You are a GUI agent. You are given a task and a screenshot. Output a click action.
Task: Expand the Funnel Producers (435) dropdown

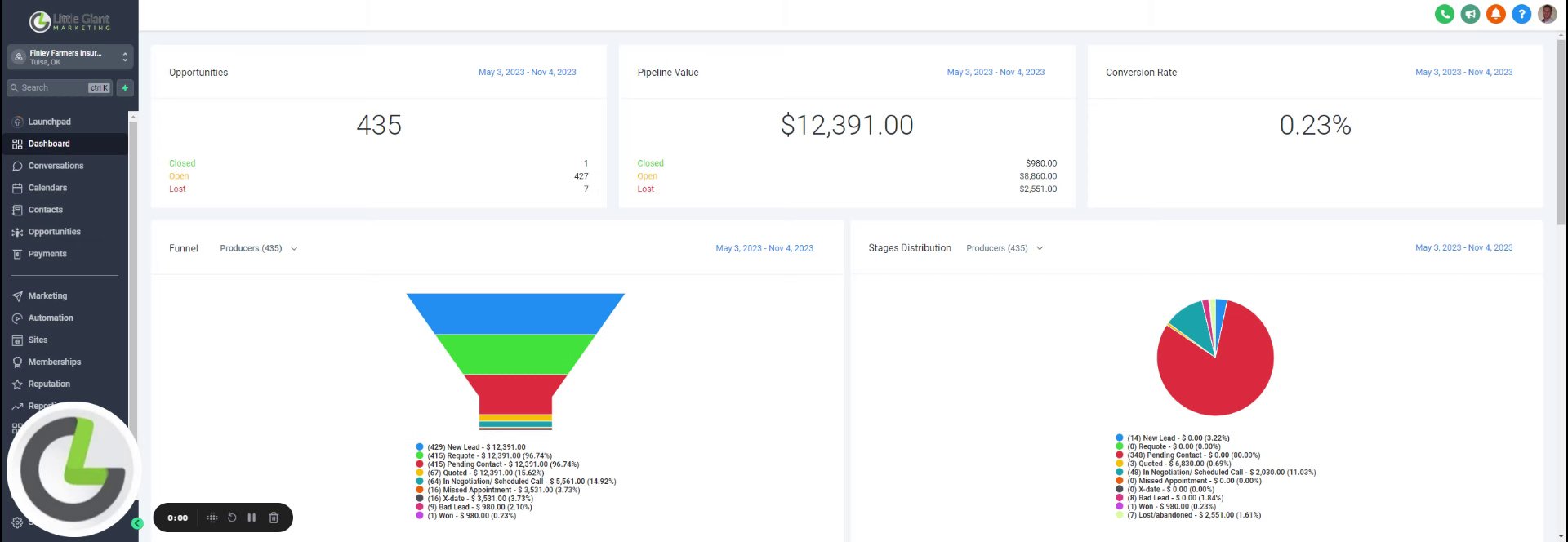pos(258,248)
